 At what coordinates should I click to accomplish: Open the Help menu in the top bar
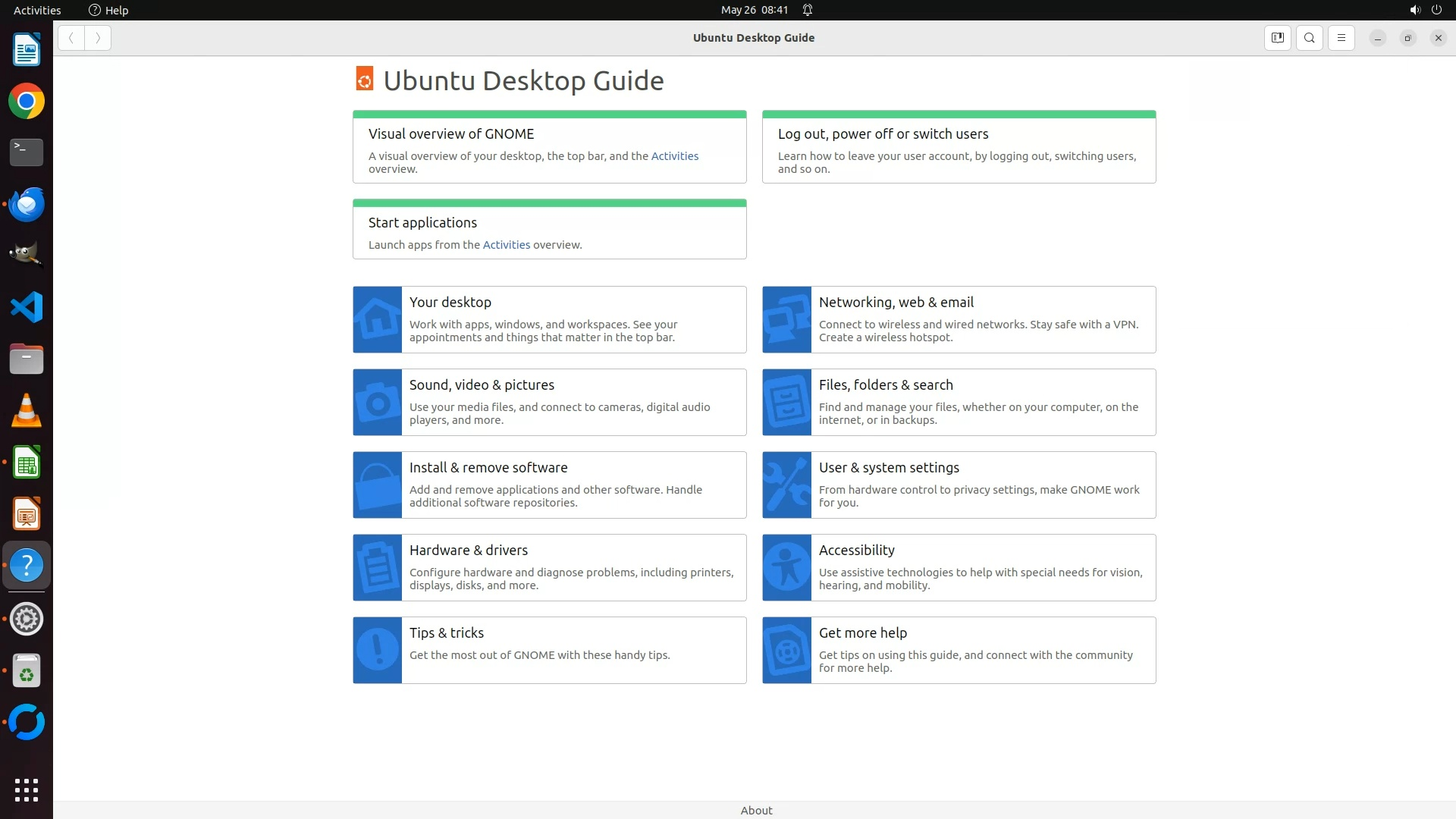pyautogui.click(x=108, y=10)
